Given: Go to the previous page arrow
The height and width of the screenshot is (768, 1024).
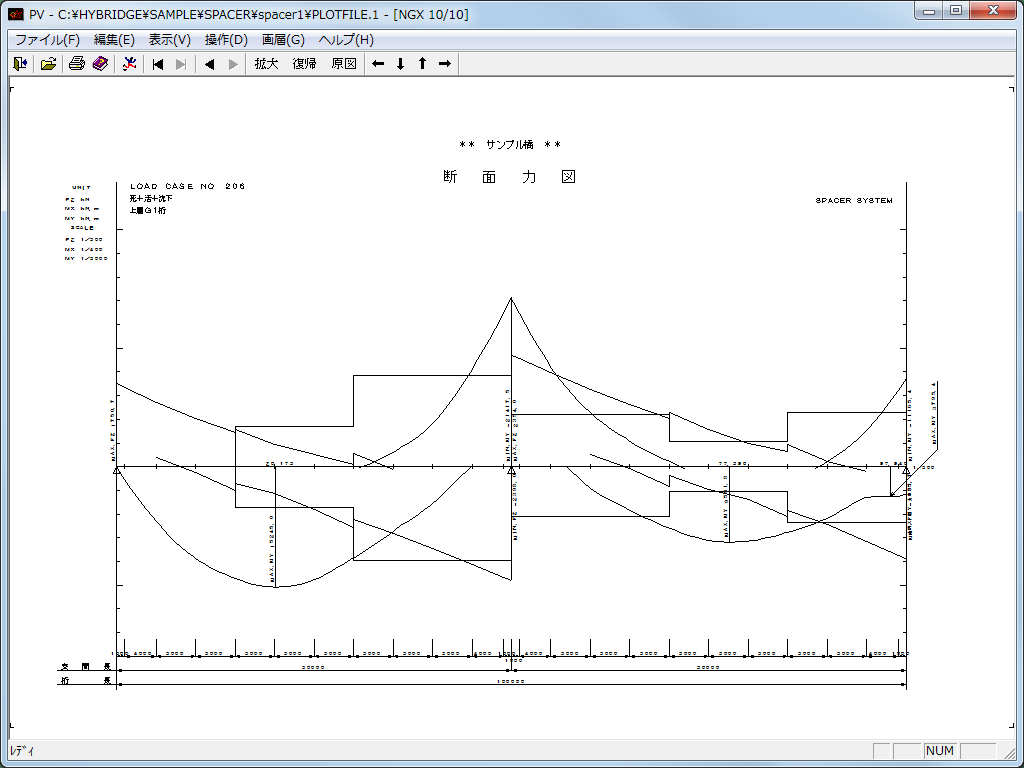Looking at the screenshot, I should [210, 64].
